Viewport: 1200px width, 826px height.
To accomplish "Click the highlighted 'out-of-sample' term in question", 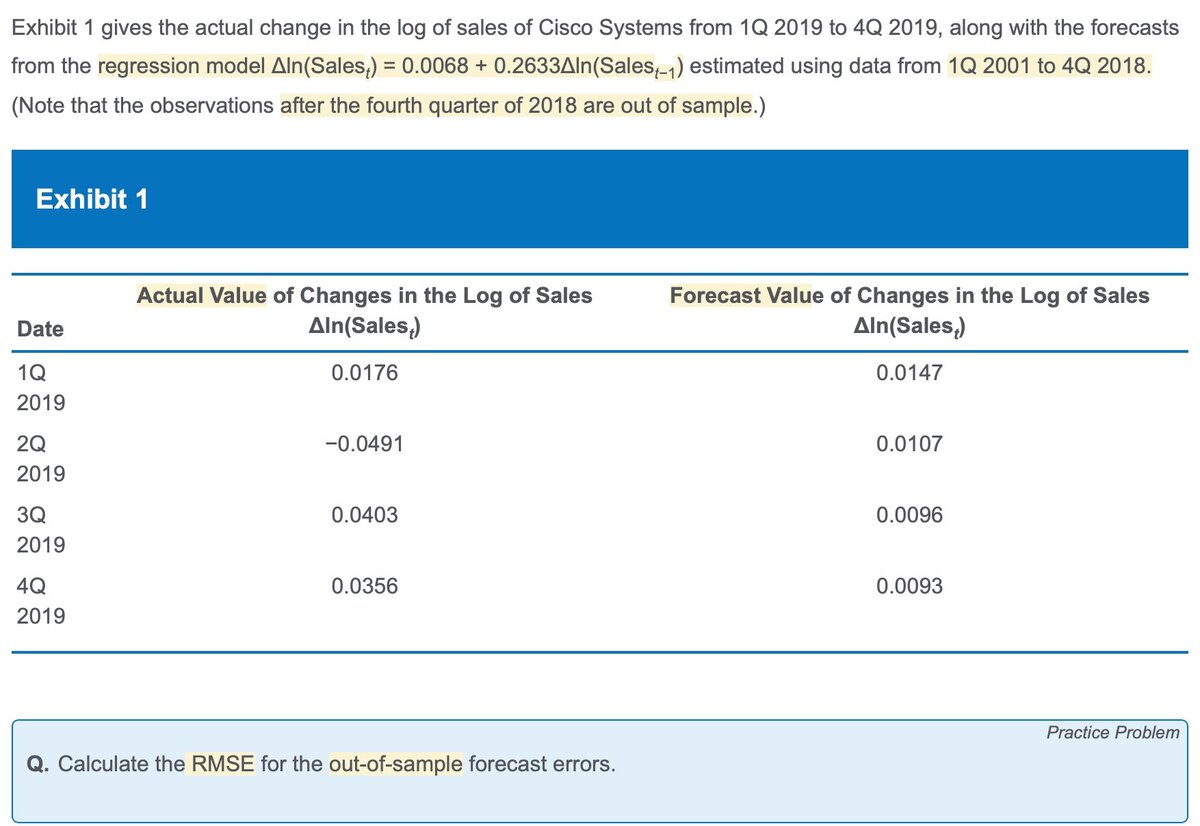I will (395, 765).
